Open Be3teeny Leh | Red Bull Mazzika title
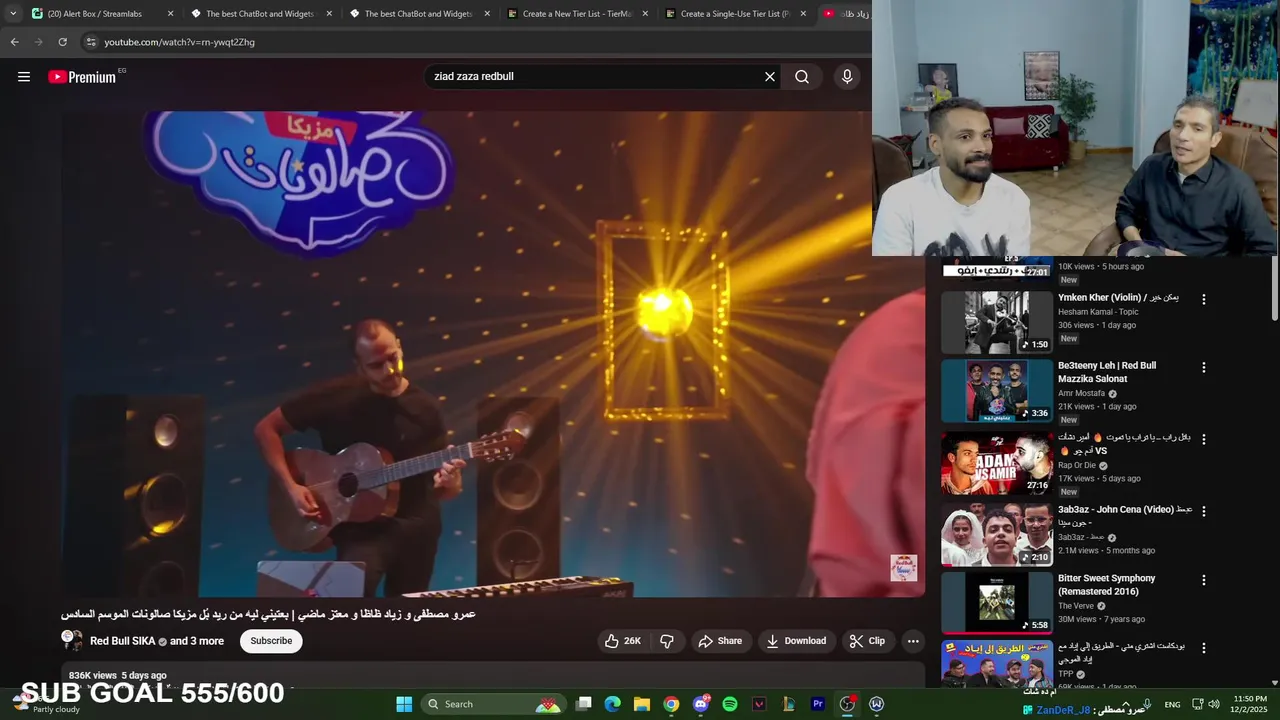 coord(1107,372)
